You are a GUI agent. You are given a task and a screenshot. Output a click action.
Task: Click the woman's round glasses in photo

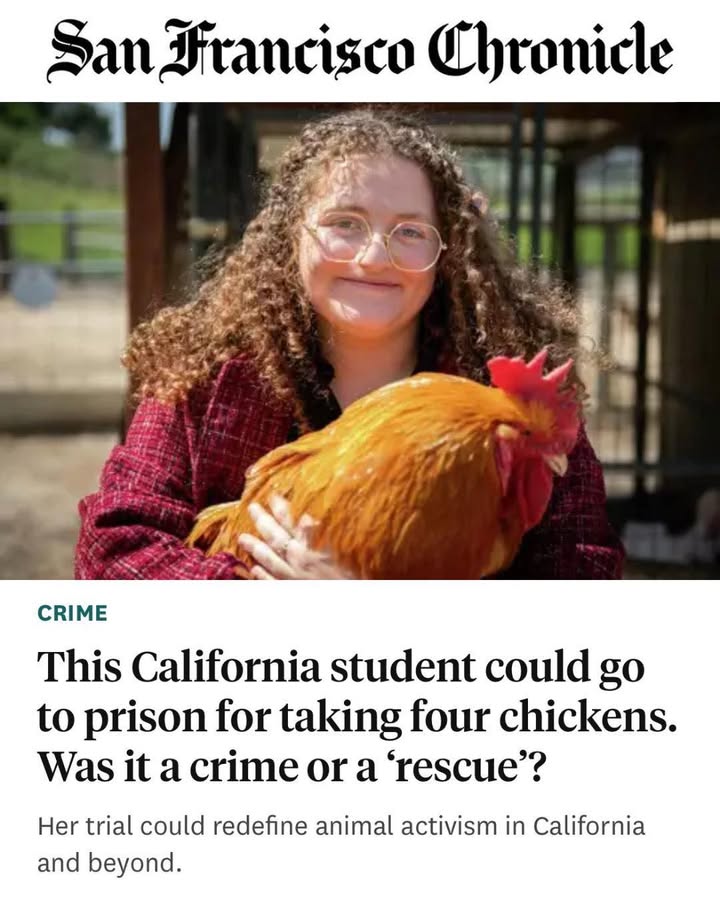[x=374, y=241]
